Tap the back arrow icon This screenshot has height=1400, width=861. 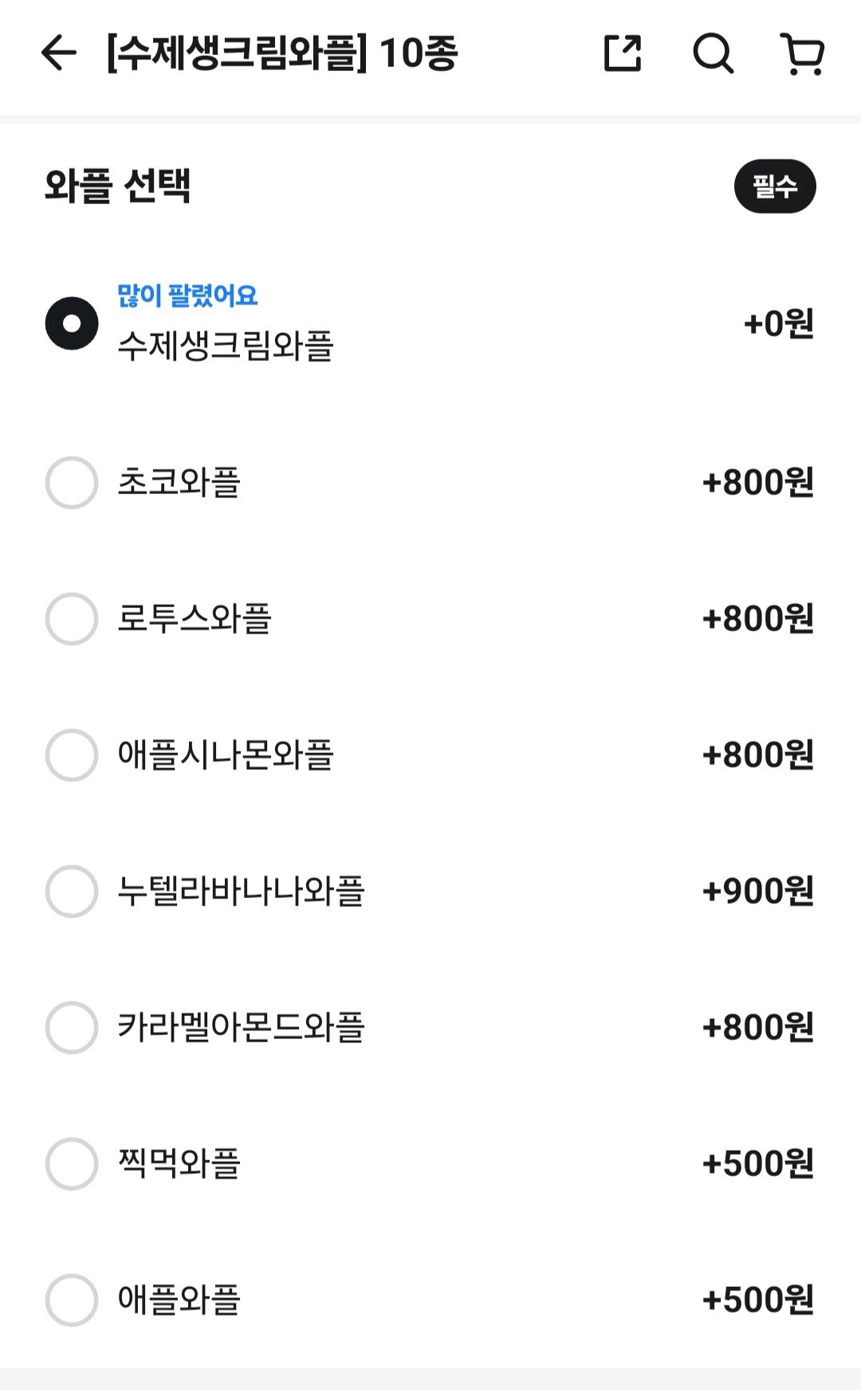click(58, 53)
